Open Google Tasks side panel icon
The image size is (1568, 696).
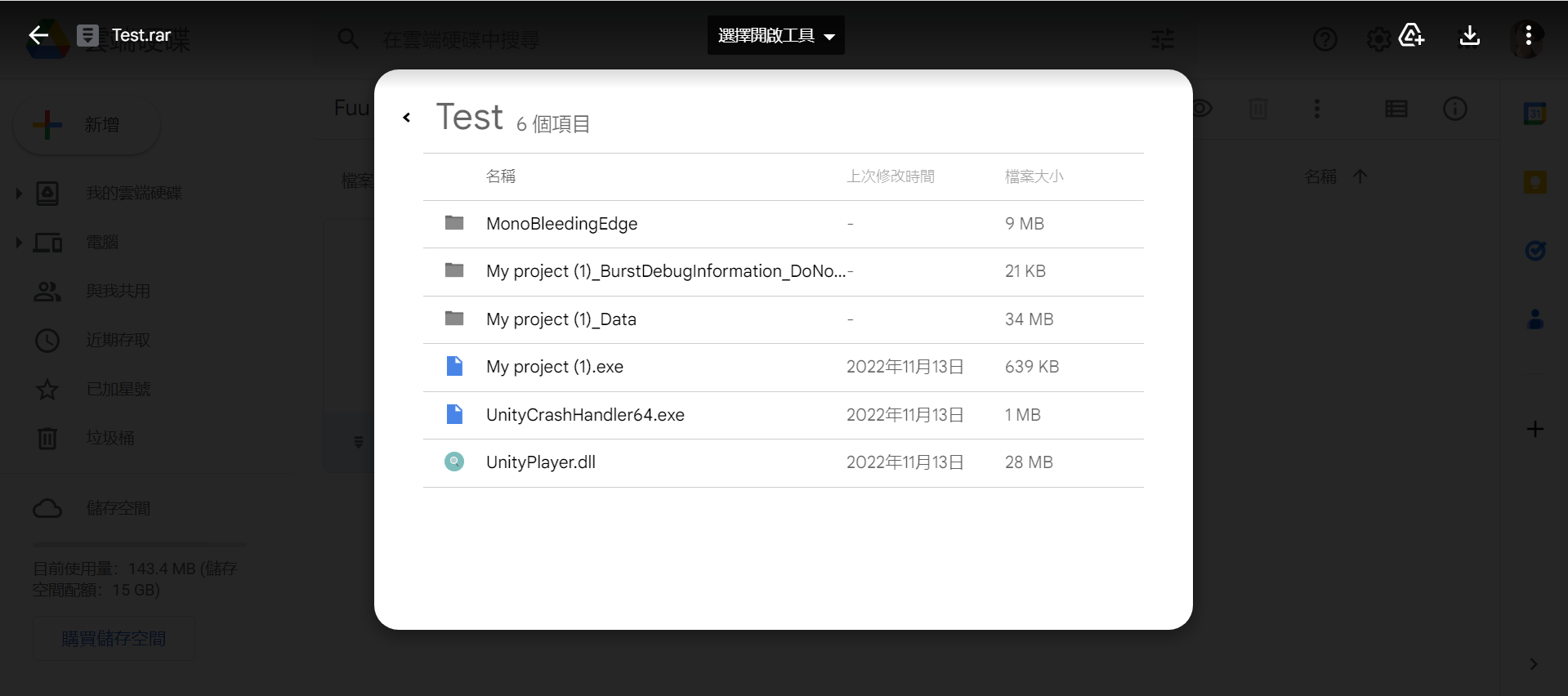1535,251
